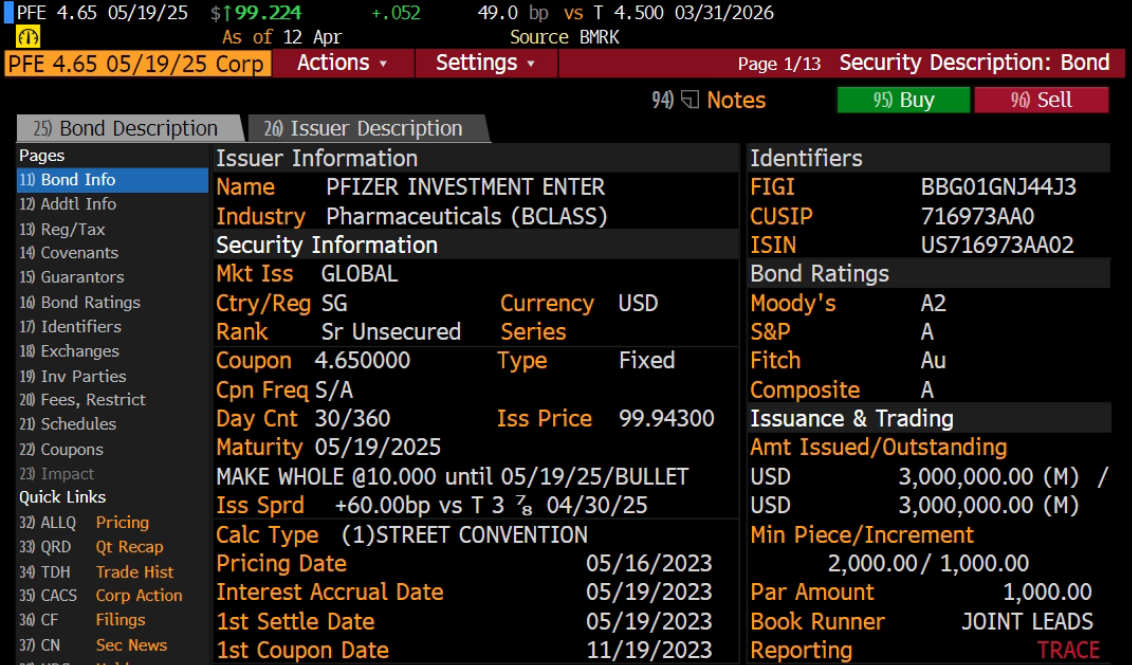
Task: Click the Page 1/13 indicator
Action: [779, 64]
